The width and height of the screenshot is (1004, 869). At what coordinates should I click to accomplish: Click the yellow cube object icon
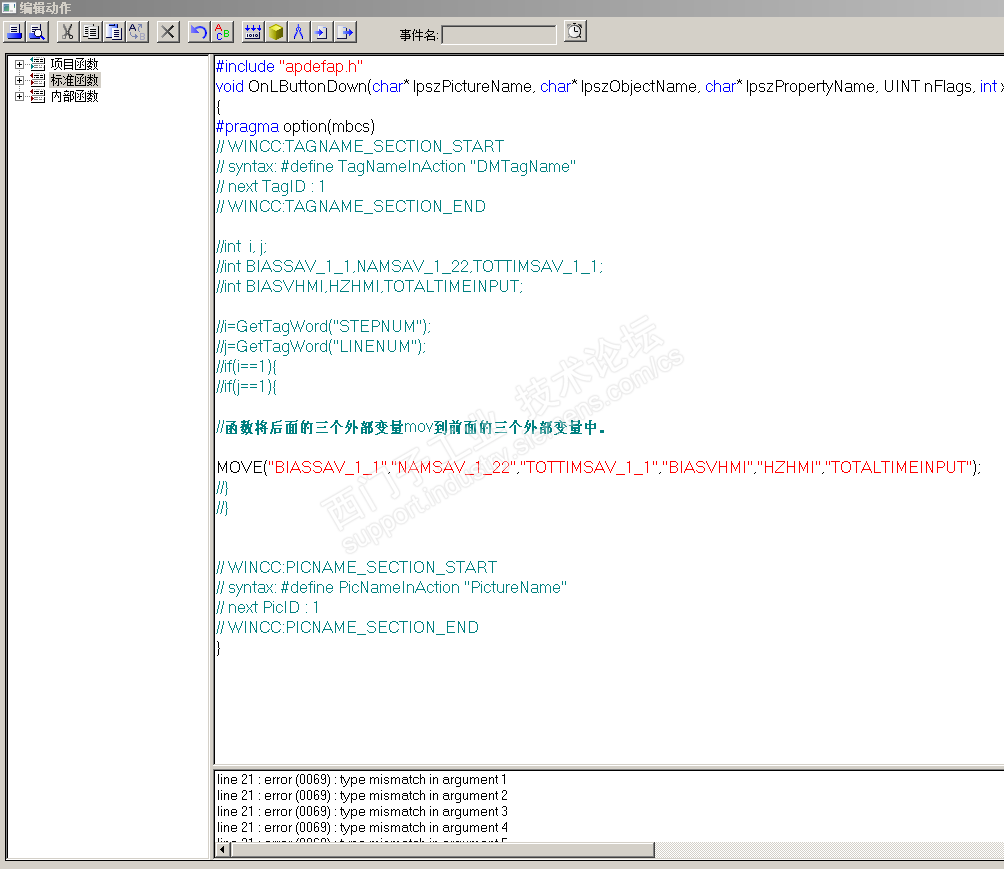point(276,32)
